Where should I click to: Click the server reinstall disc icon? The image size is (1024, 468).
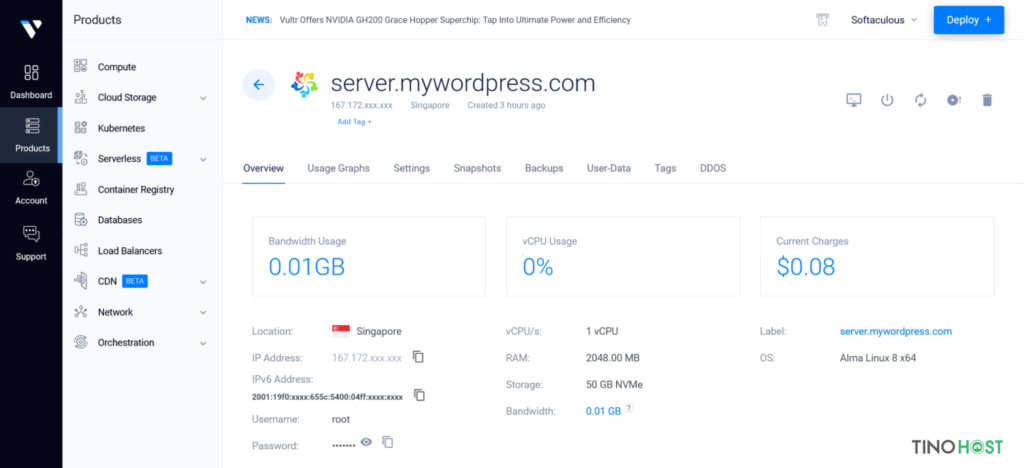tap(953, 100)
